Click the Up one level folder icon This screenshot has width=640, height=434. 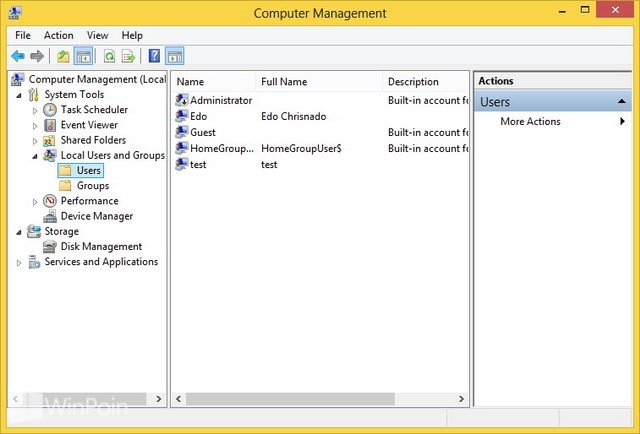click(x=63, y=56)
